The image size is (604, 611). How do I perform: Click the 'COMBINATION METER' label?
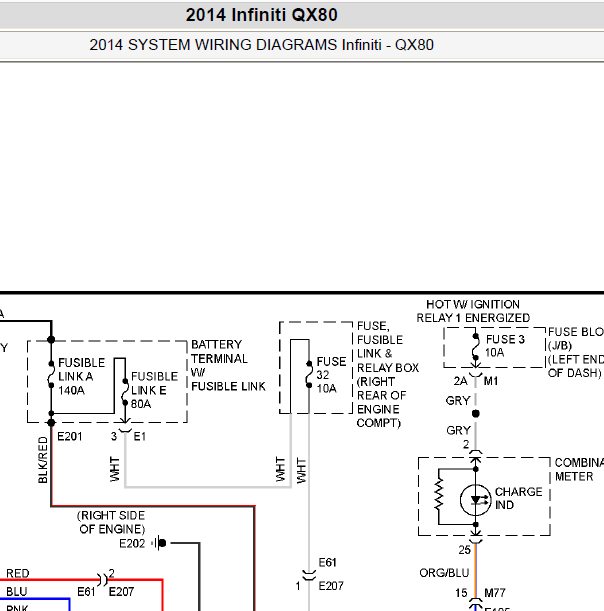(x=579, y=470)
